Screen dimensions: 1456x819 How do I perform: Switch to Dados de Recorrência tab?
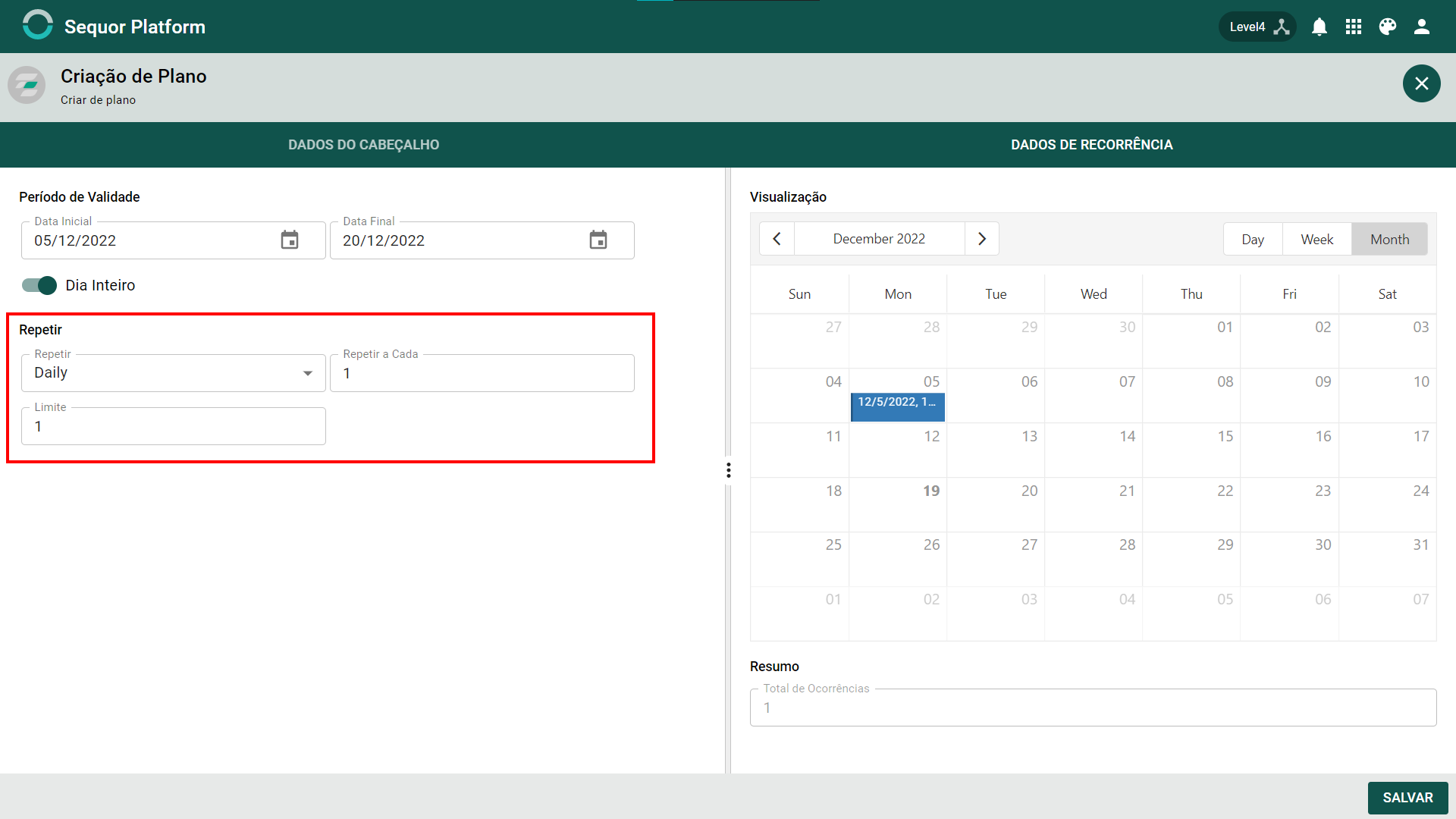click(x=1092, y=145)
